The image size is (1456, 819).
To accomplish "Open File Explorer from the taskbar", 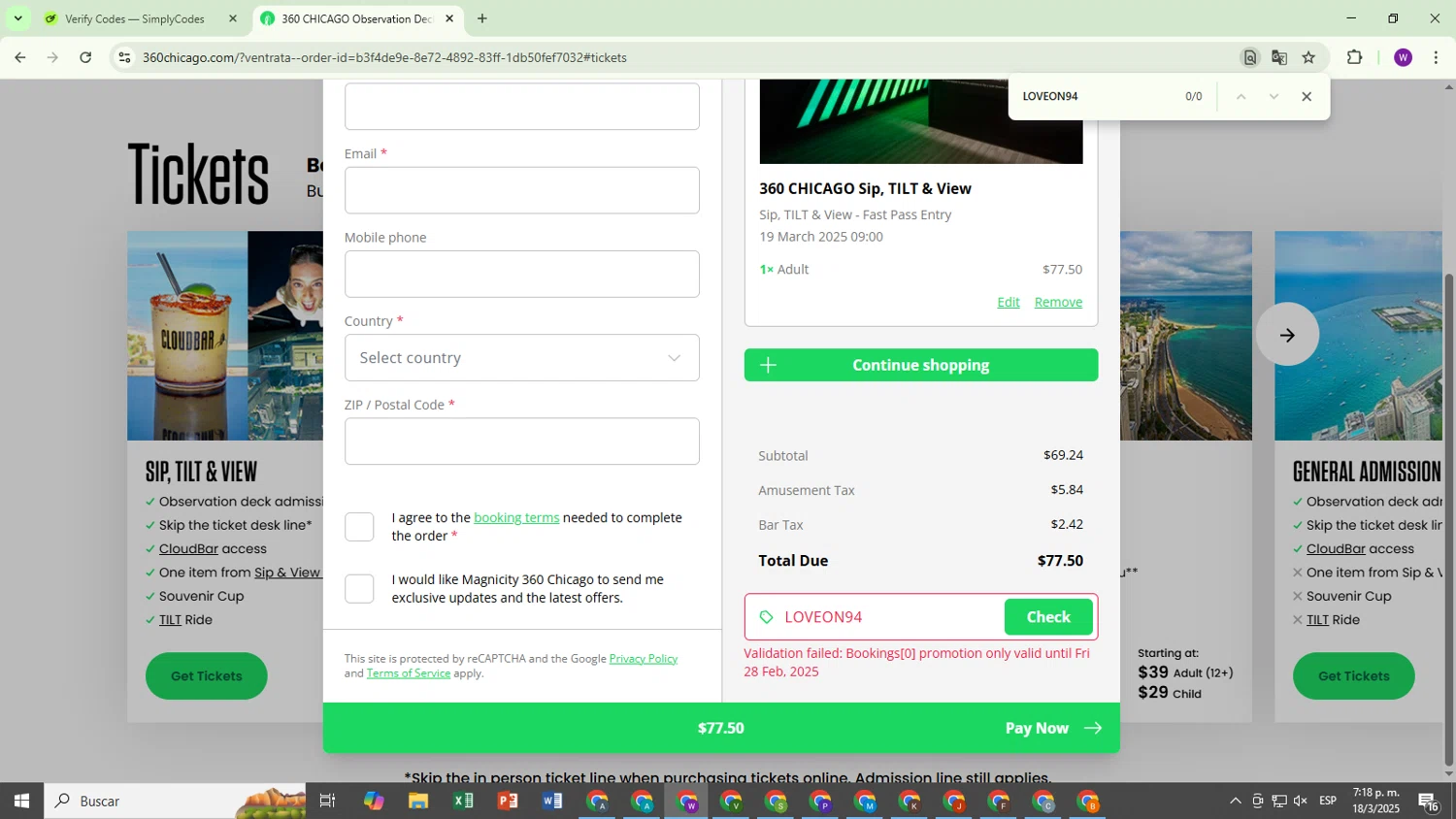I will (418, 802).
